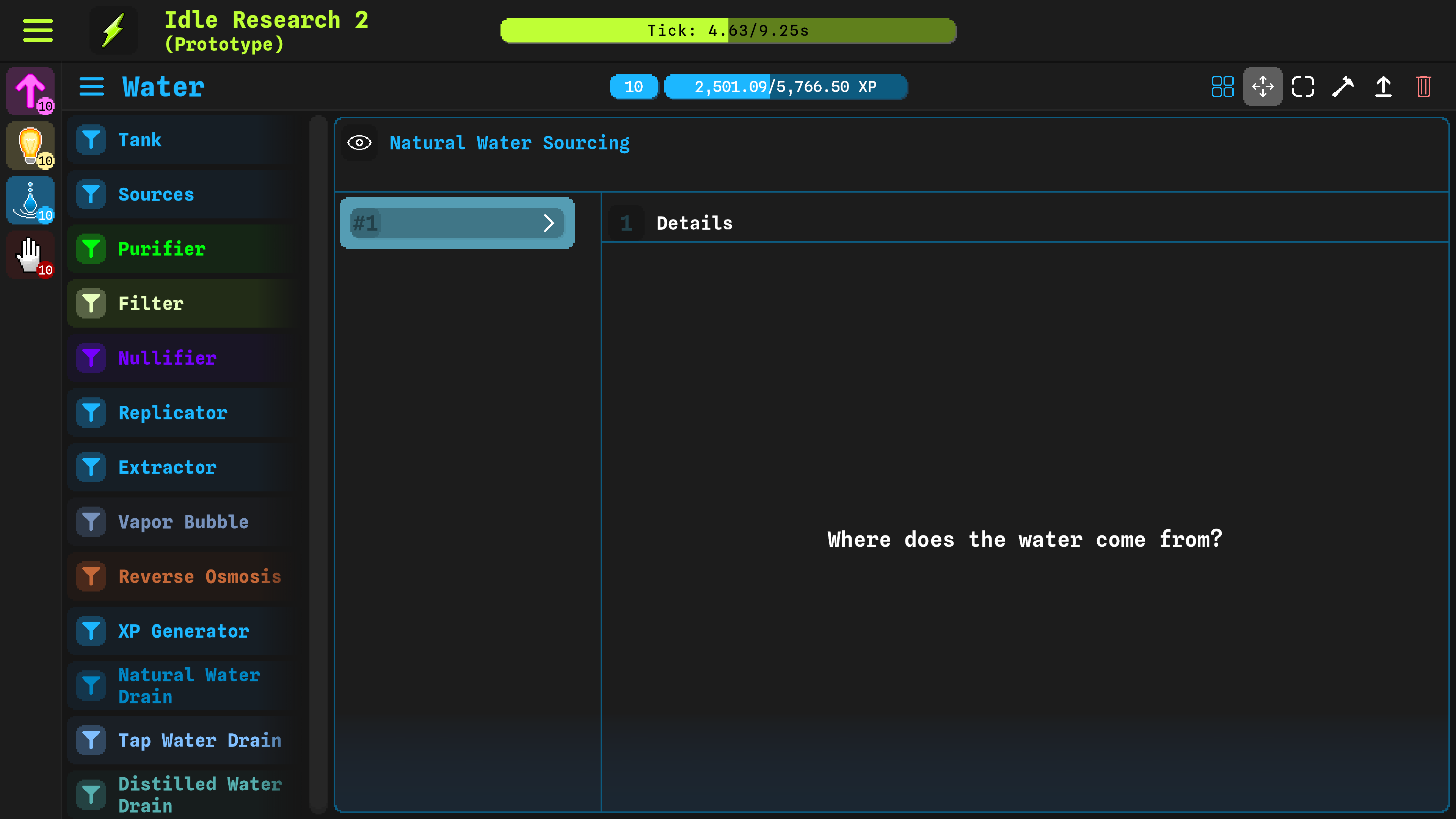Click the Filter item funnel icon
Screen dimensions: 1456x819
click(x=91, y=303)
